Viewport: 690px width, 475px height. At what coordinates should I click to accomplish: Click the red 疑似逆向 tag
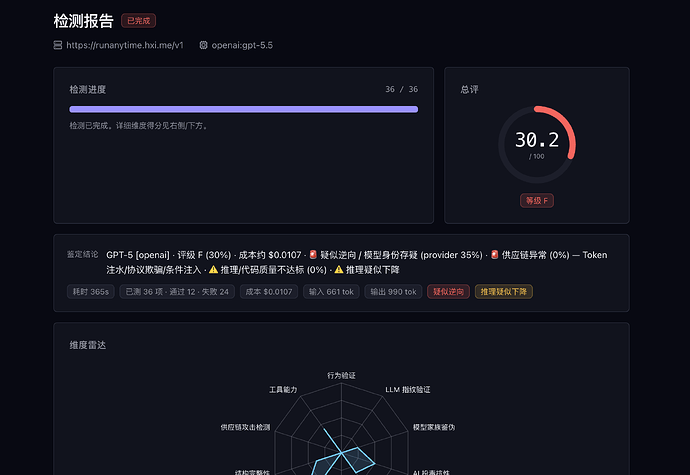pyautogui.click(x=448, y=292)
